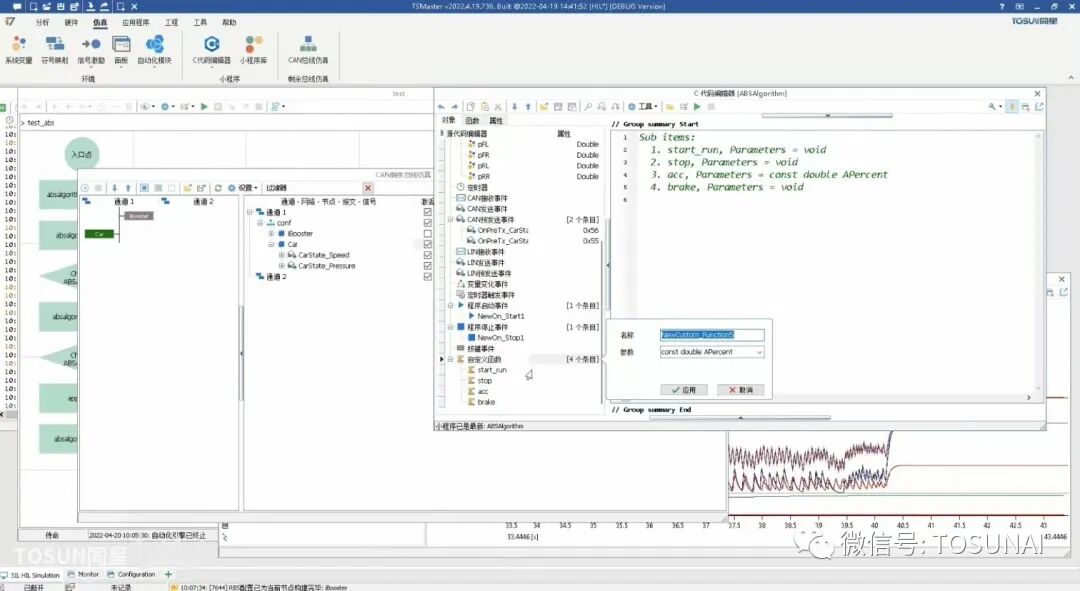Open the 参数 parameter type combo box
Screen dimensions: 1080x591
point(712,352)
